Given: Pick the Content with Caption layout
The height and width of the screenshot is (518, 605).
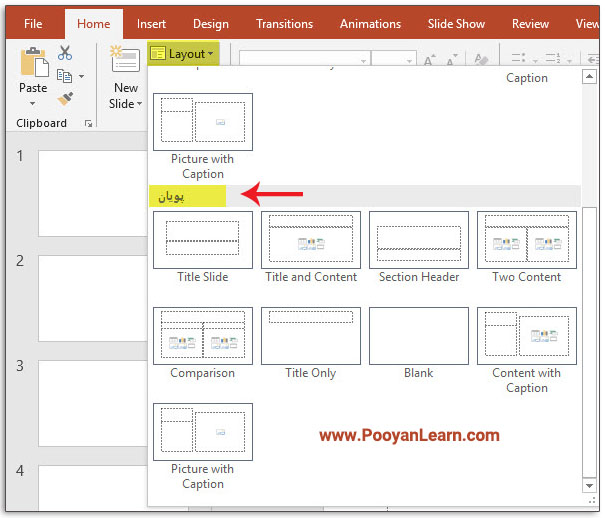Looking at the screenshot, I should pos(527,351).
